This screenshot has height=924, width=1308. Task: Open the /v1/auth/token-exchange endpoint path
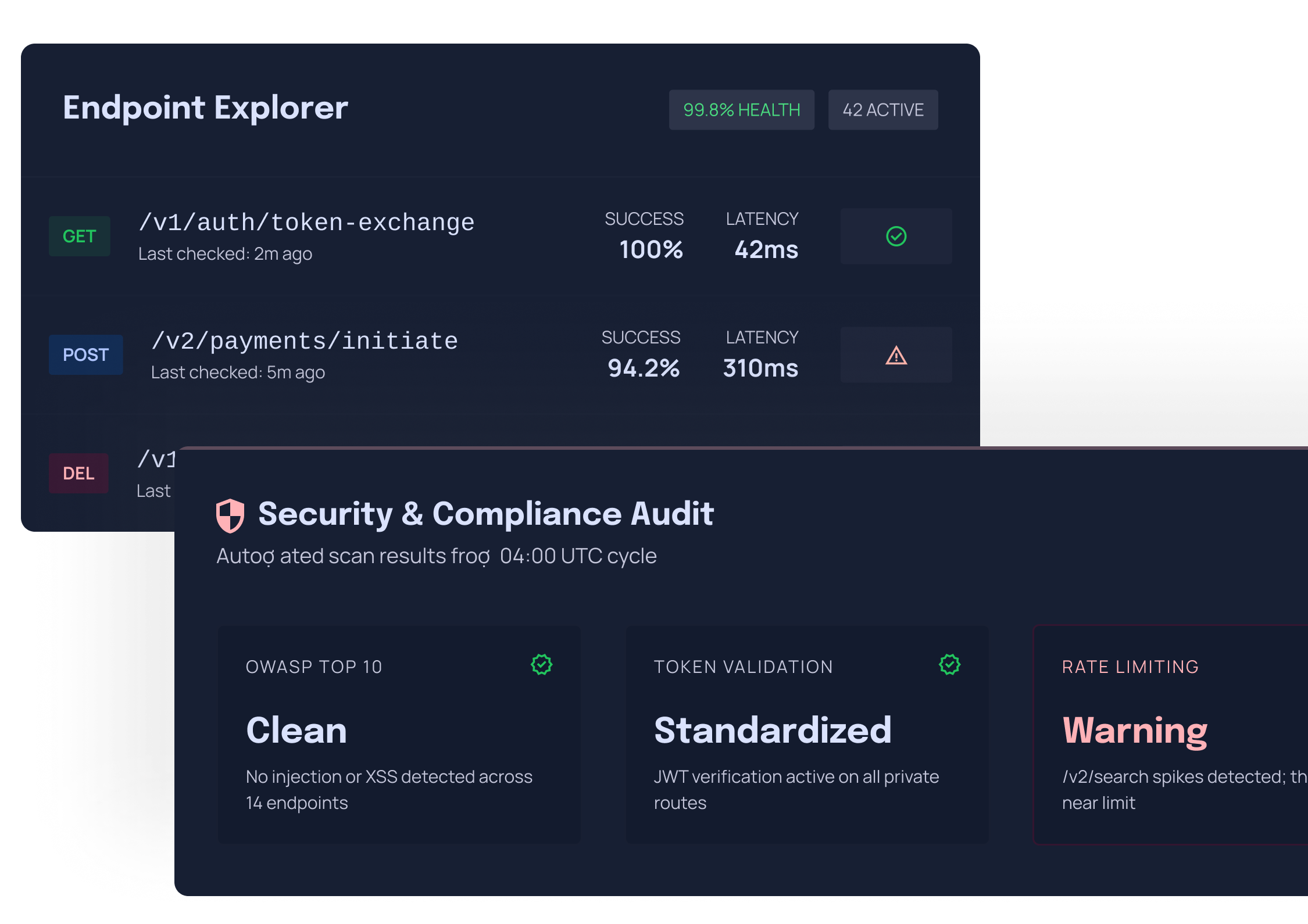[x=306, y=223]
